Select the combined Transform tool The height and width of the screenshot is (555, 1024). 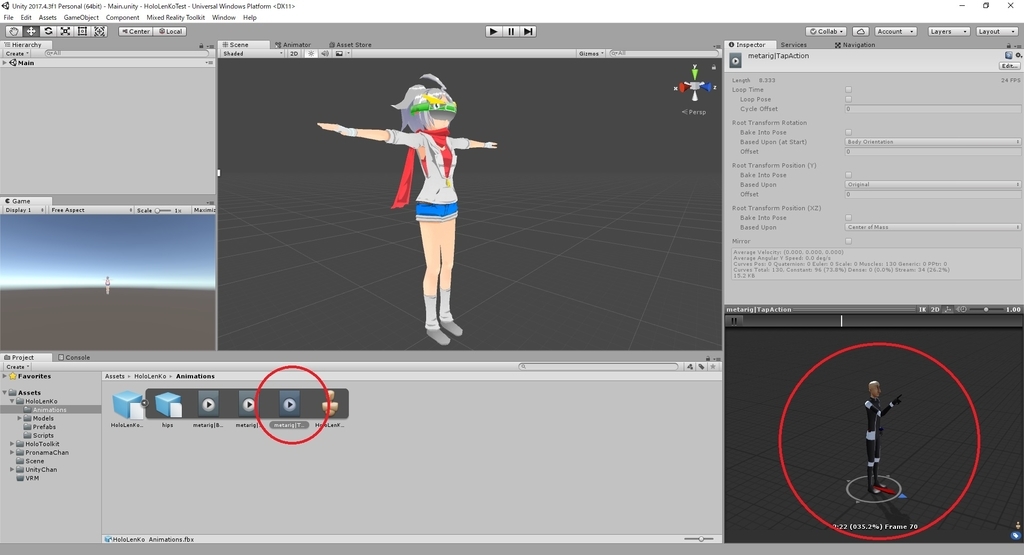point(99,31)
